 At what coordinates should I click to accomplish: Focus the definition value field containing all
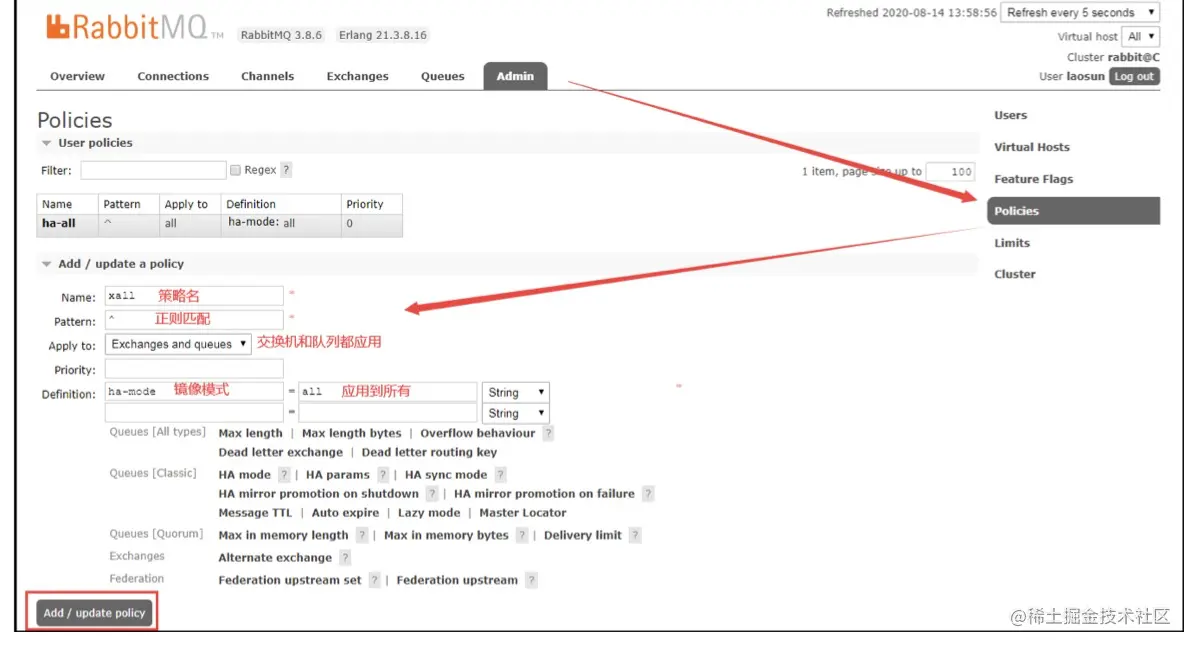388,392
